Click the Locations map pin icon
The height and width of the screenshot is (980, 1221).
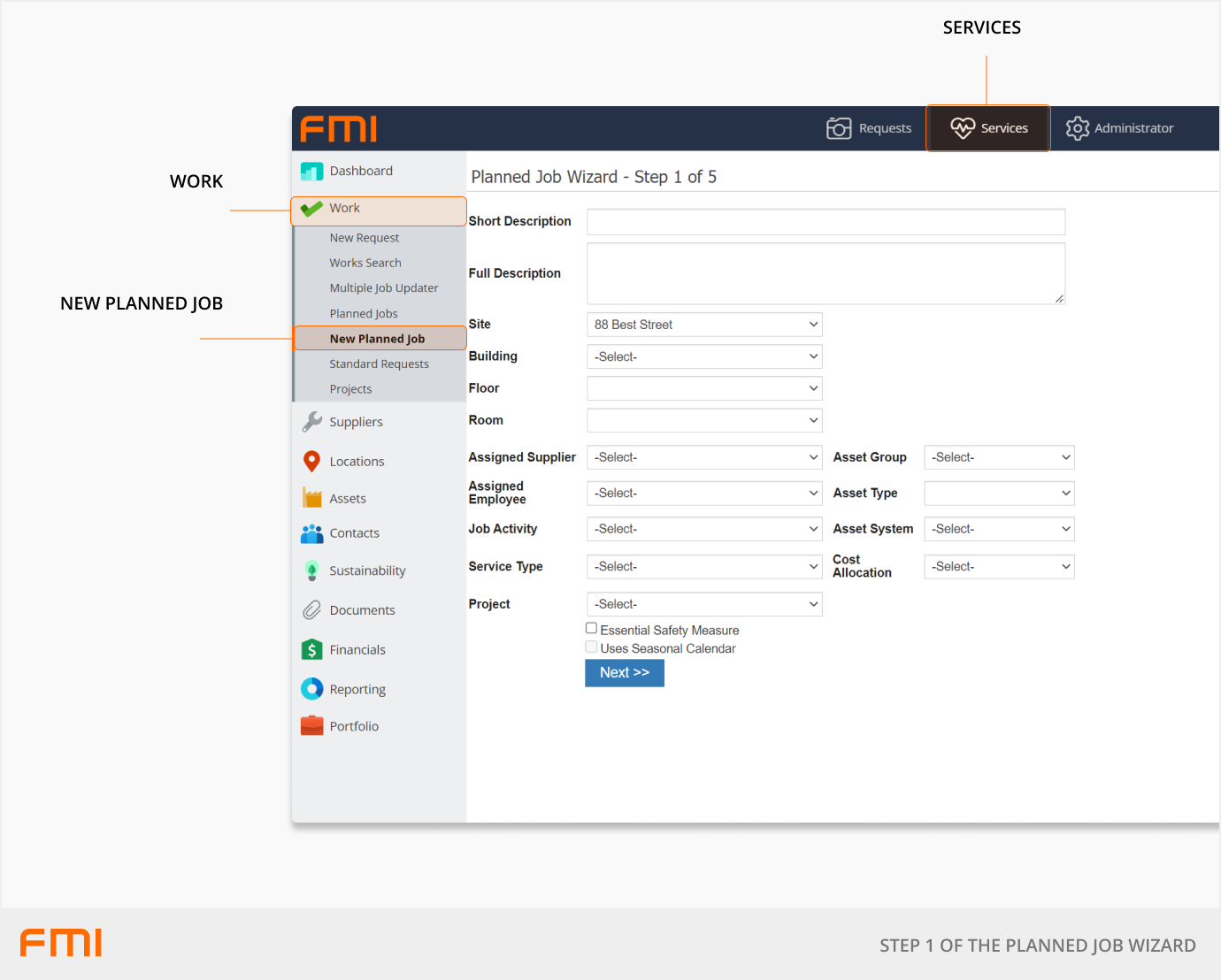pos(311,462)
